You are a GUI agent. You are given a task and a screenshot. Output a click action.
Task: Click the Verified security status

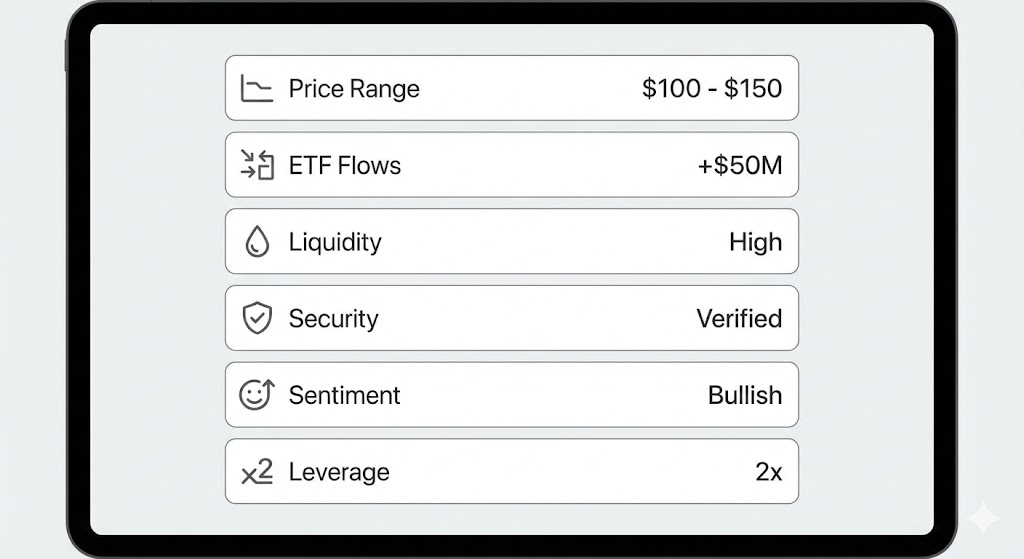click(739, 319)
